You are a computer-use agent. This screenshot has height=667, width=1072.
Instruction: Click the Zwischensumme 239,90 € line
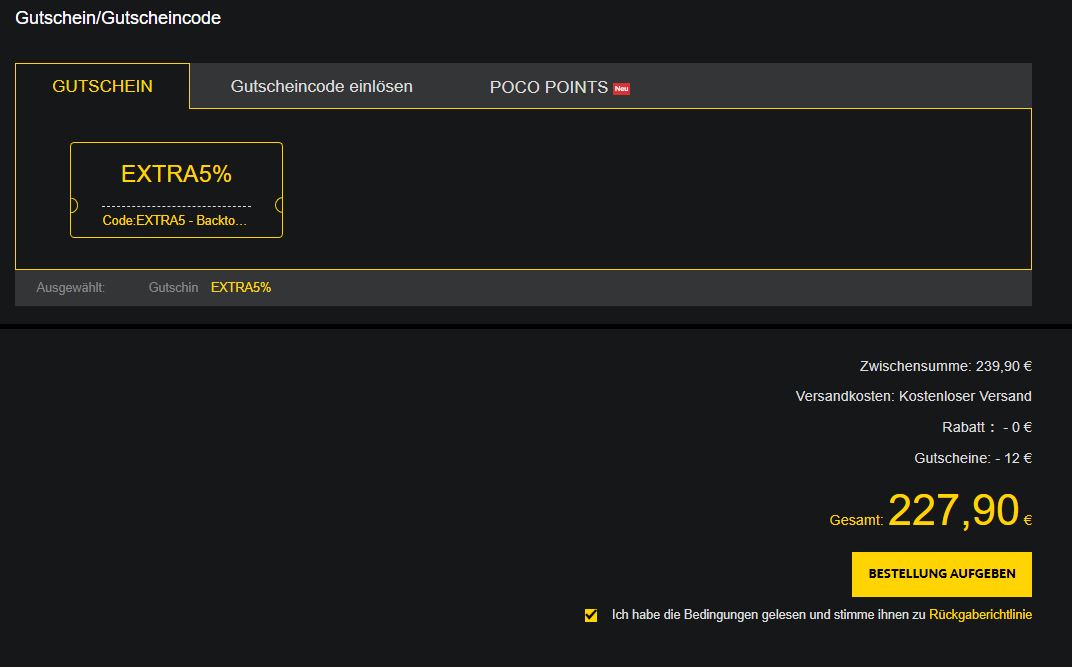point(945,366)
